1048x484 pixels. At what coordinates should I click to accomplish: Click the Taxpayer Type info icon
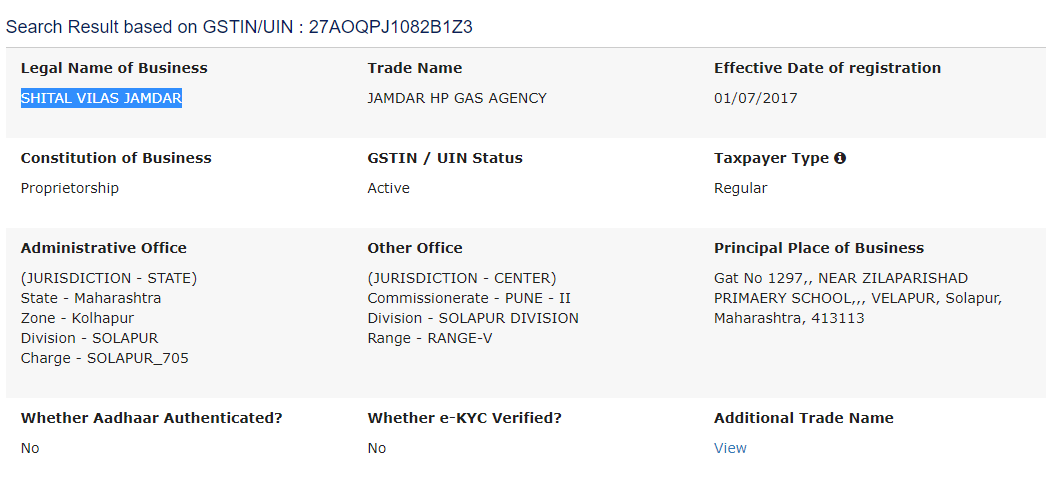tap(840, 158)
